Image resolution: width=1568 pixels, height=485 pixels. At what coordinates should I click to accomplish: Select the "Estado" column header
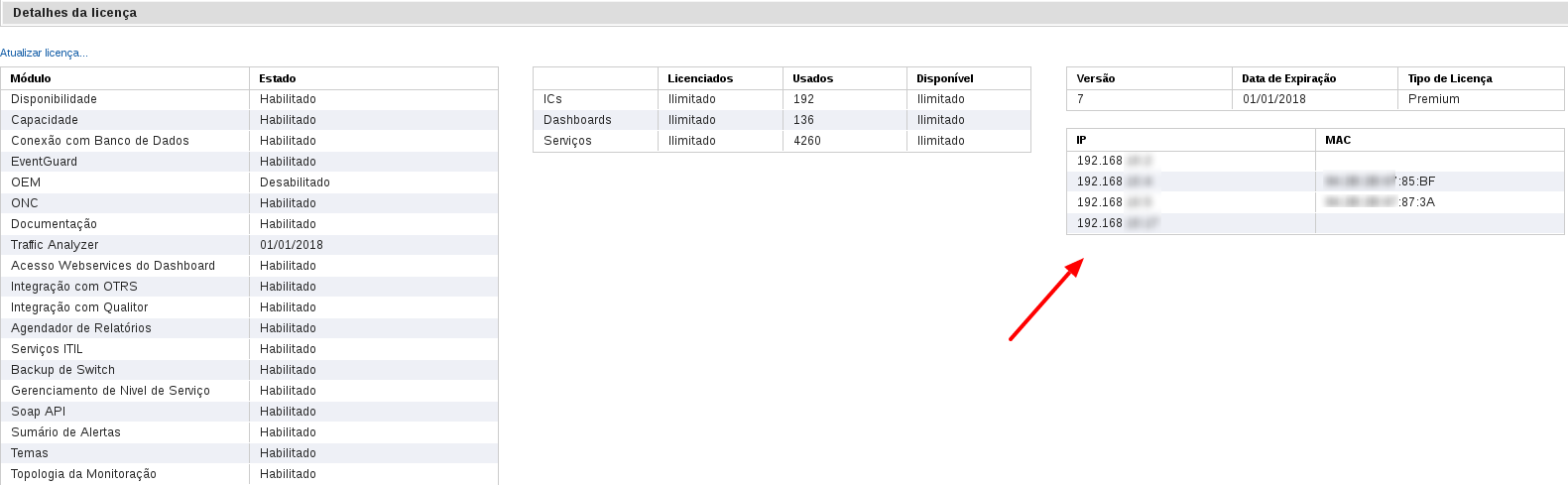point(278,78)
